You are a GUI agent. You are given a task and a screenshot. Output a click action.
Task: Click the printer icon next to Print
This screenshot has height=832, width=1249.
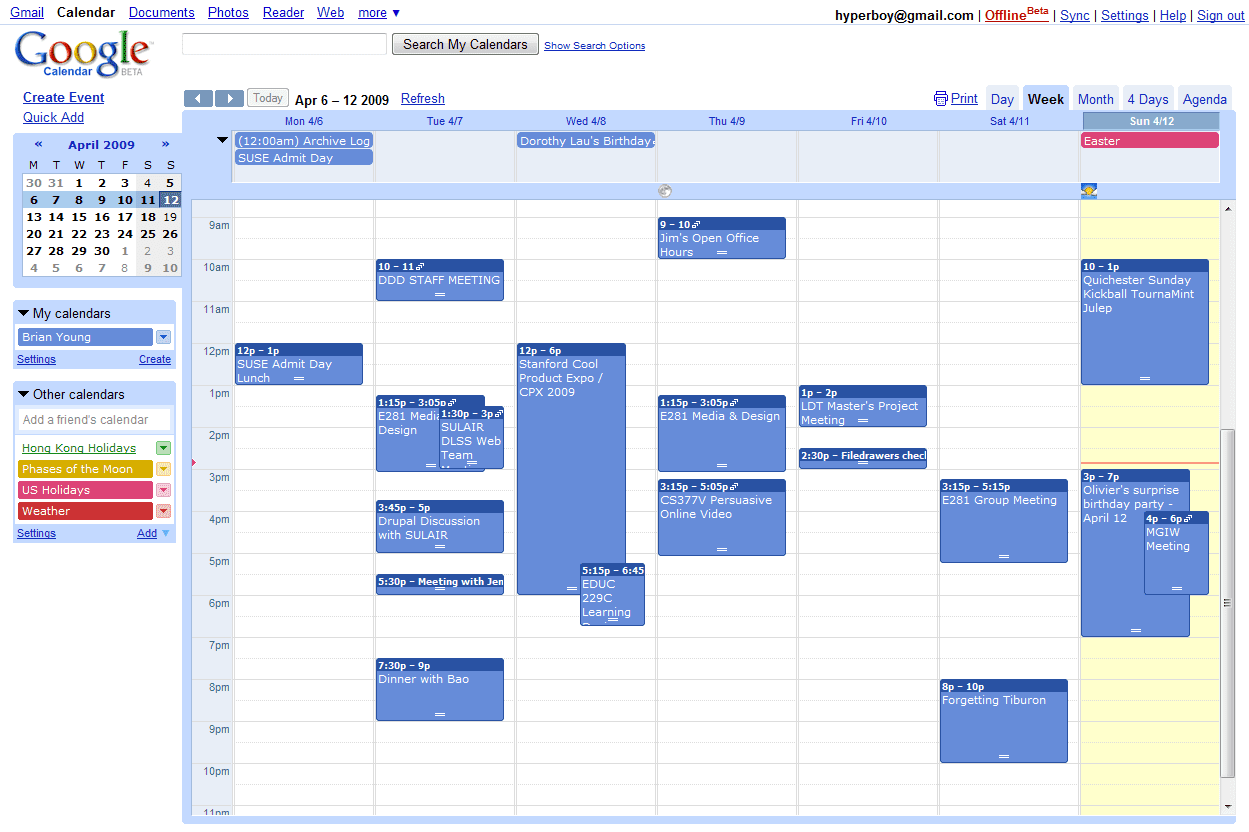[940, 99]
